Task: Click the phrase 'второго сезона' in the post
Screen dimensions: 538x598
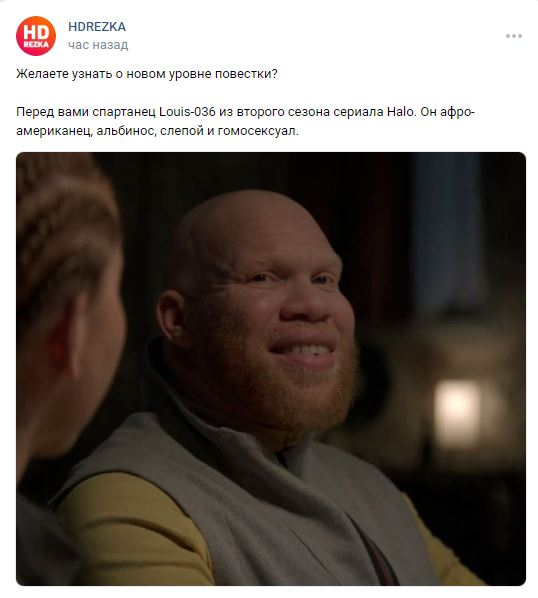Action: [283, 112]
